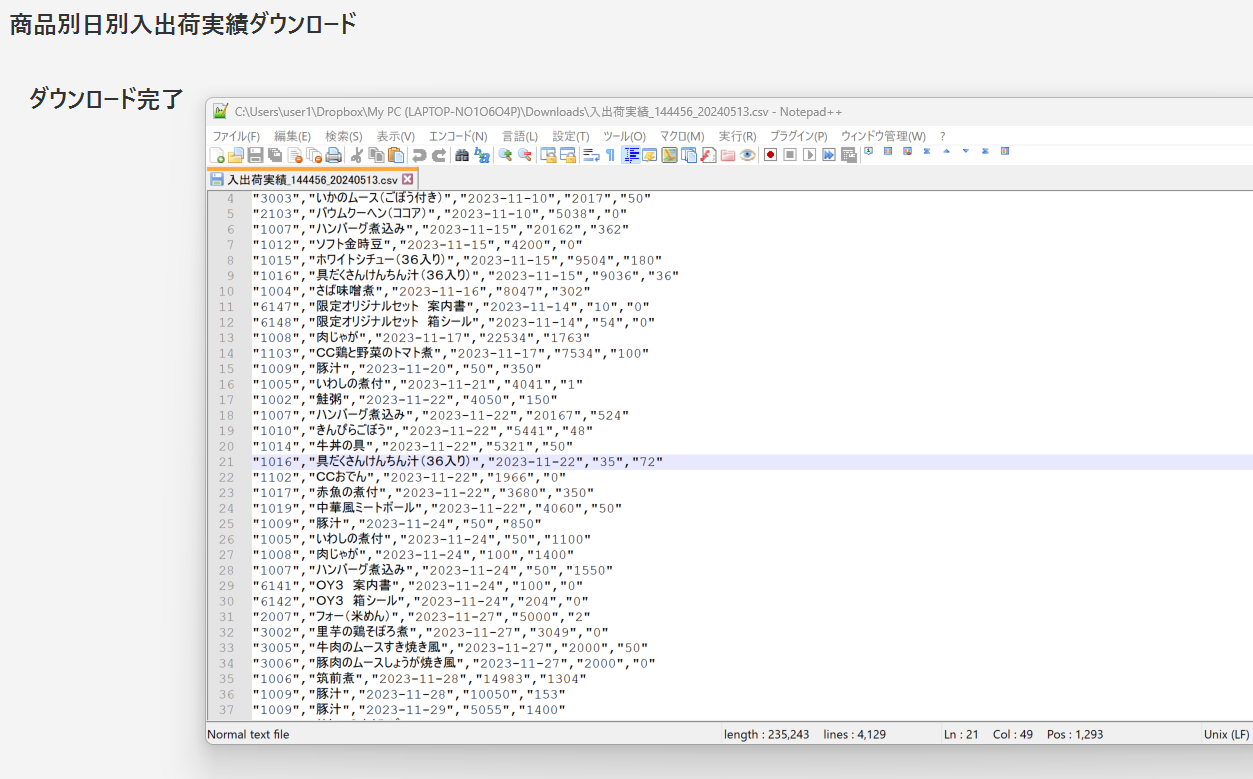Jump to next difference with down arrow icon
This screenshot has height=779, width=1253.
tap(966, 152)
